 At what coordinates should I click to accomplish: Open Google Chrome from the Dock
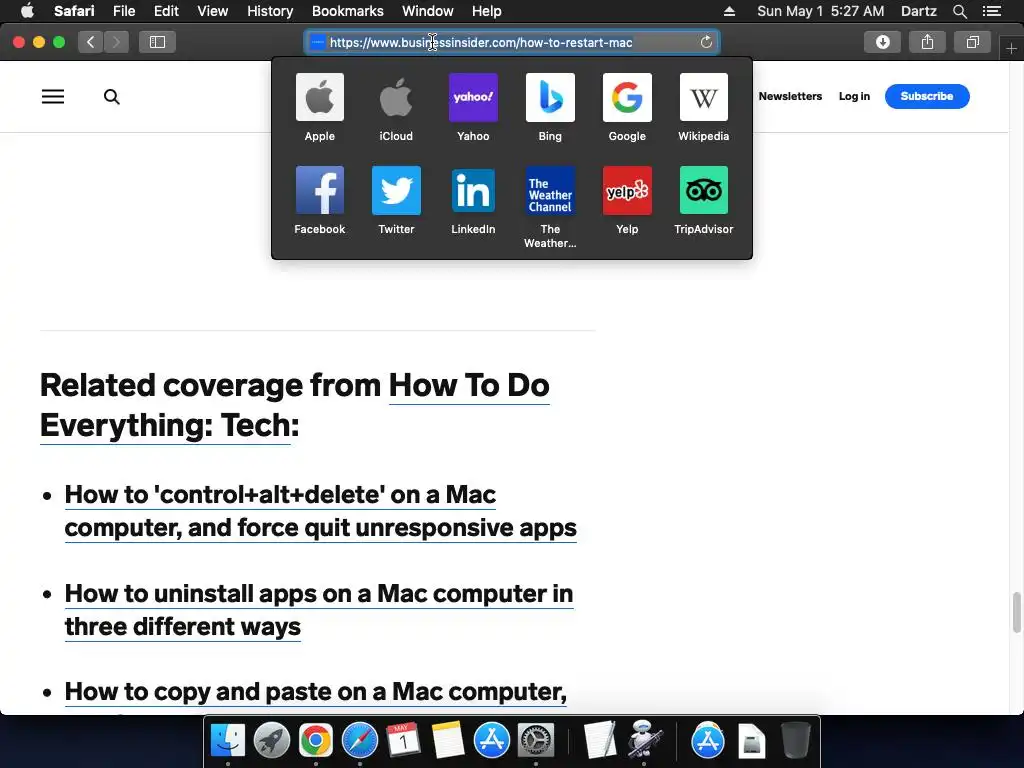315,741
